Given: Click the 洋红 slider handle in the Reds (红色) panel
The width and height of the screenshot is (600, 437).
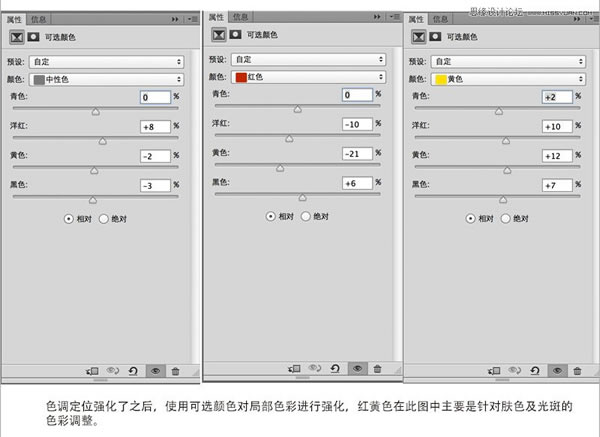Looking at the screenshot, I should 289,139.
